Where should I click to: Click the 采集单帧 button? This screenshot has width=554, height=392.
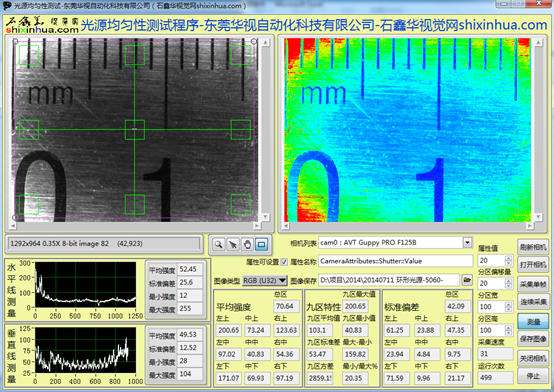pyautogui.click(x=533, y=284)
